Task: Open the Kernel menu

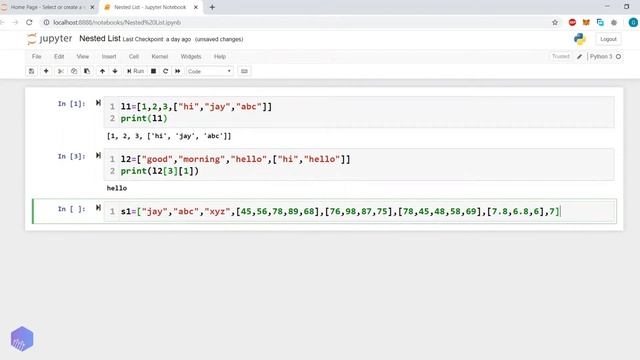Action: 160,56
